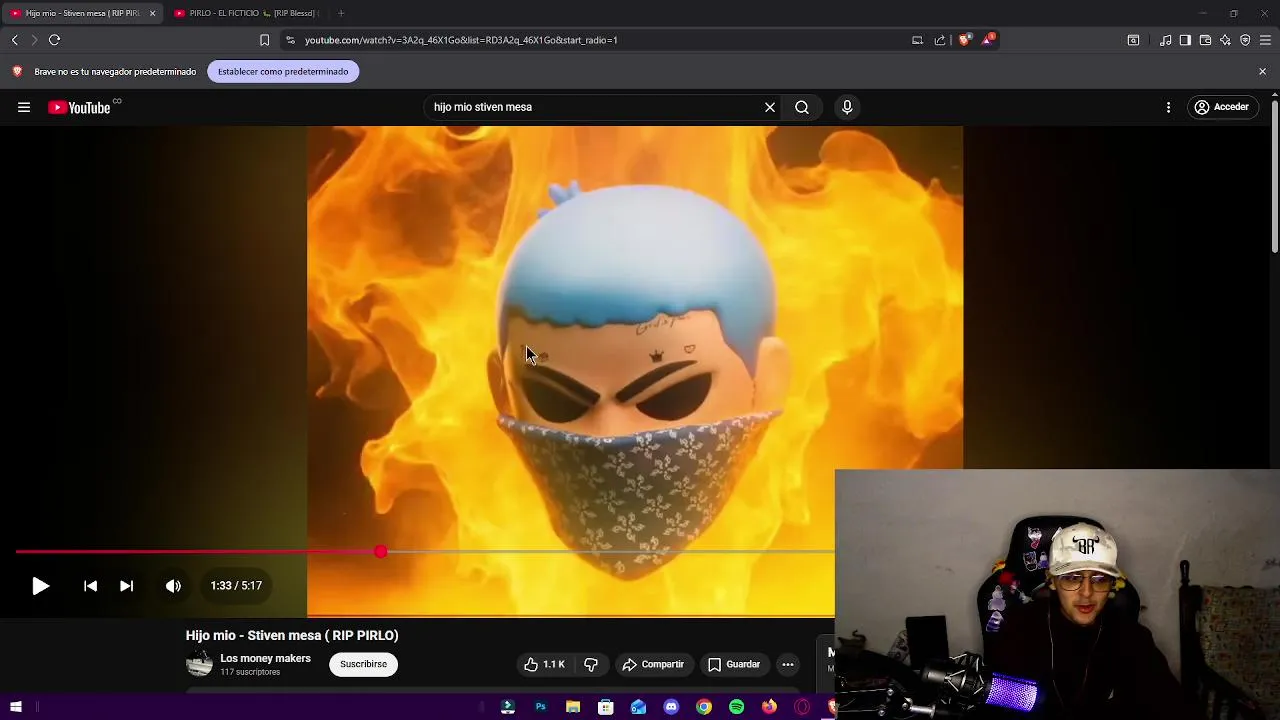Dislike the video with thumbs down

591,664
